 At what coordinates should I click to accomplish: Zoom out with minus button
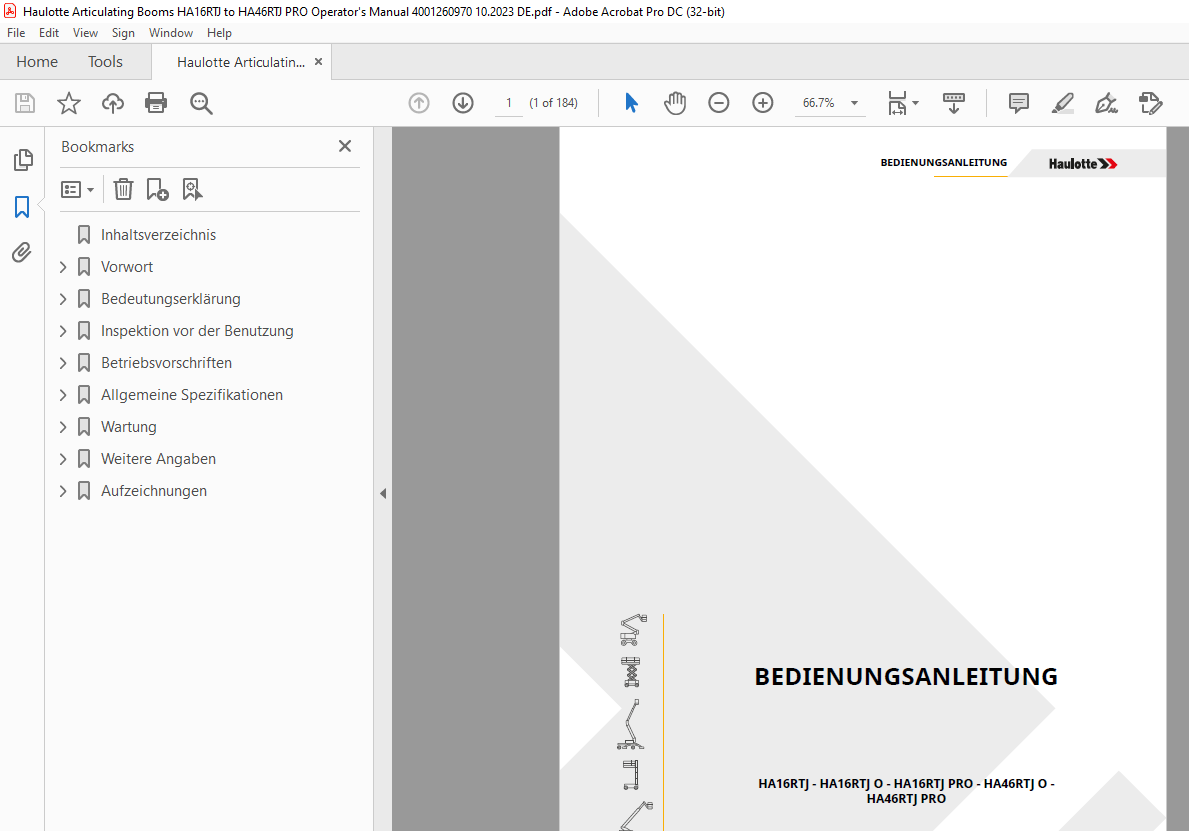coord(718,103)
